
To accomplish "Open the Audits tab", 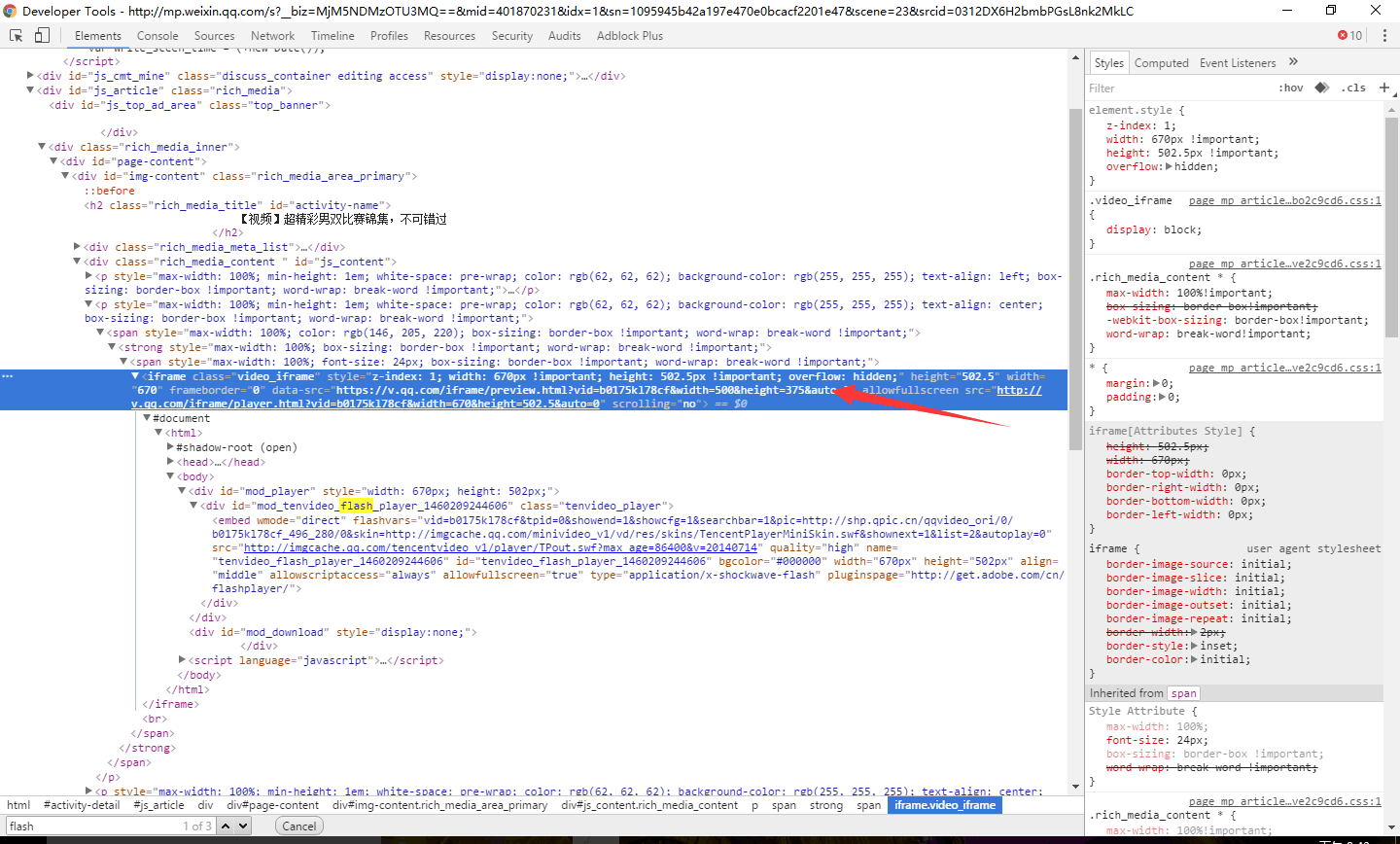I will tap(564, 36).
